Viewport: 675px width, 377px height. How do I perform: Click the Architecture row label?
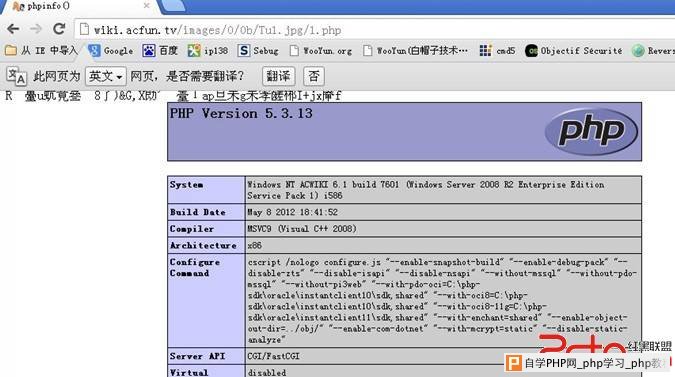coord(203,246)
